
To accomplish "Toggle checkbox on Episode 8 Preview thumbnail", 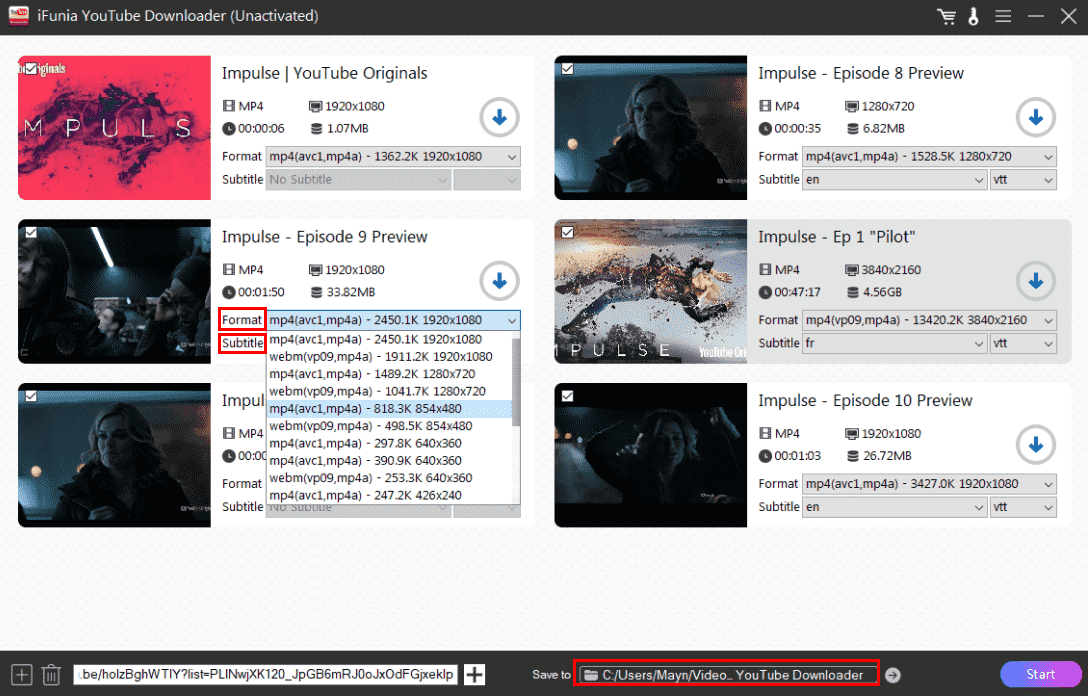I will 568,68.
